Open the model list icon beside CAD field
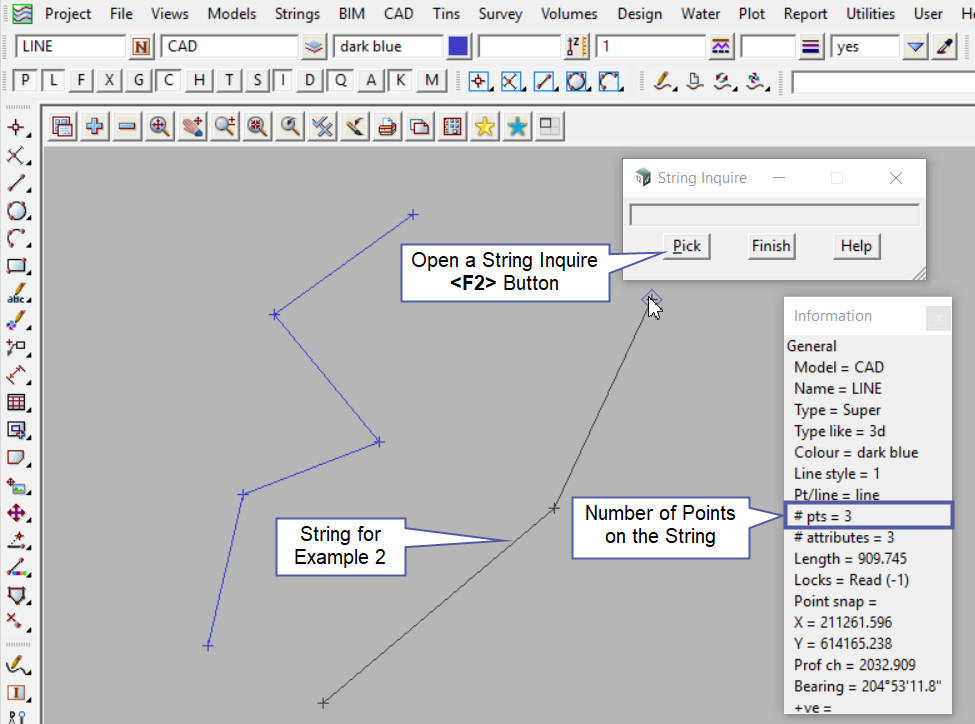The image size is (975, 724). (x=315, y=47)
